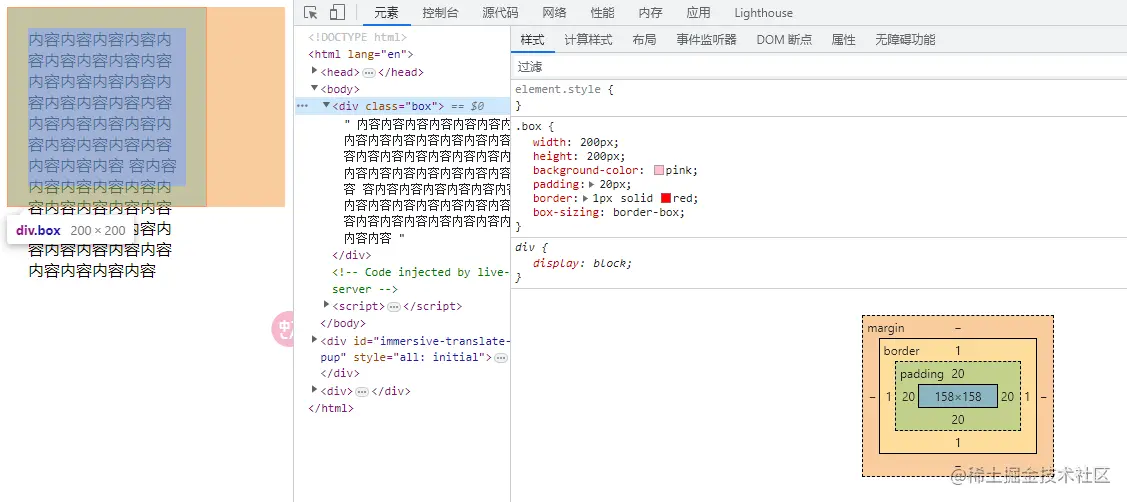Expand the padding shorthand triangle

point(592,184)
